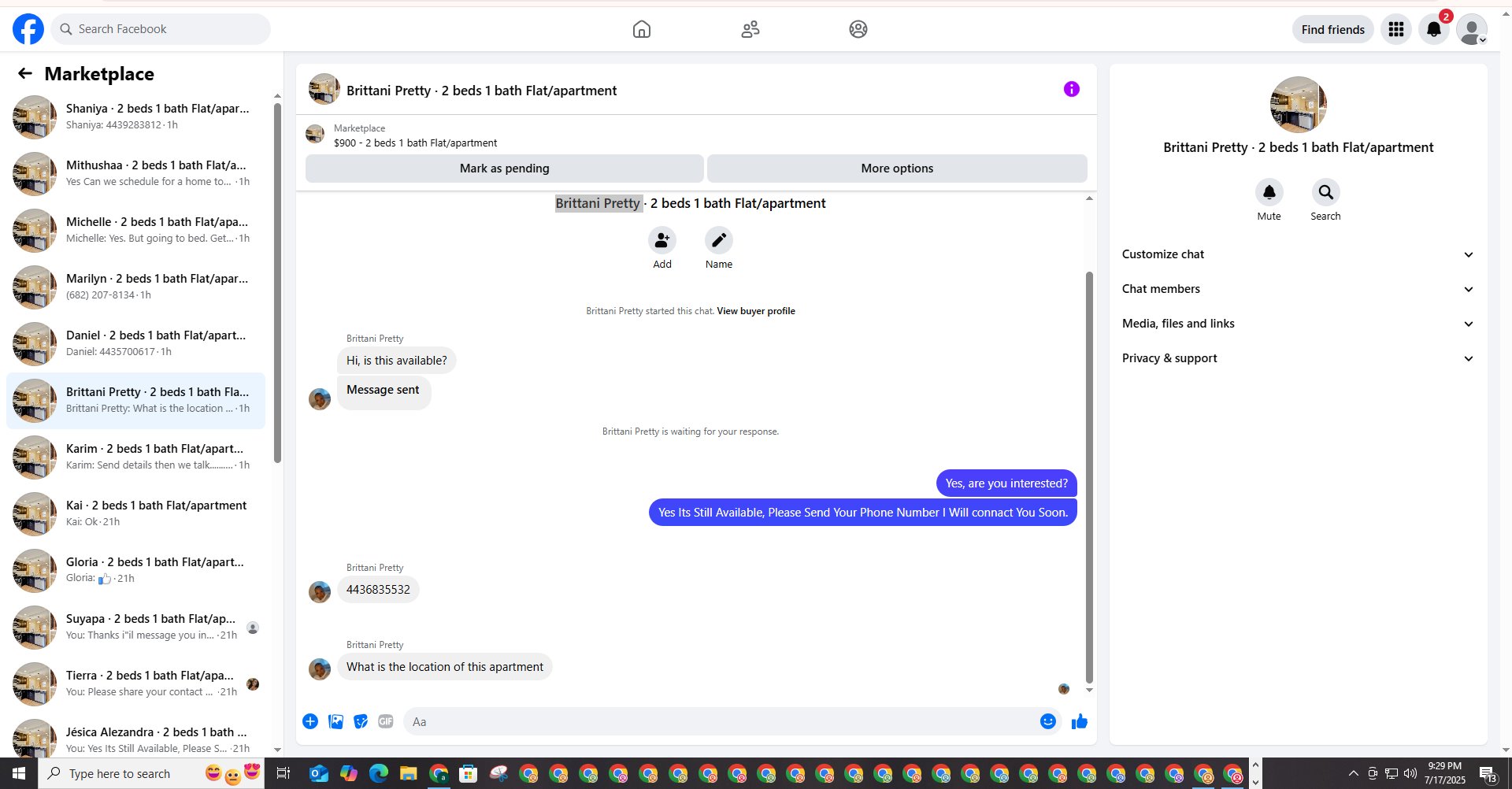
Task: Choose a GIF
Action: pyautogui.click(x=386, y=721)
